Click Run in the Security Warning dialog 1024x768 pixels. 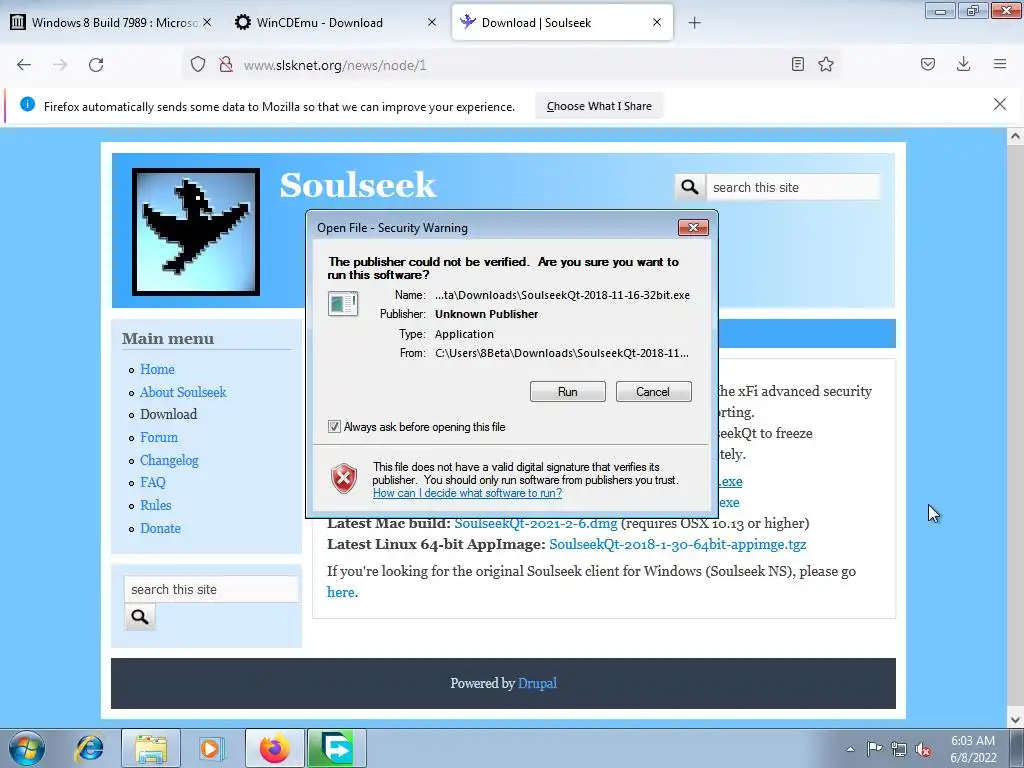pos(568,392)
